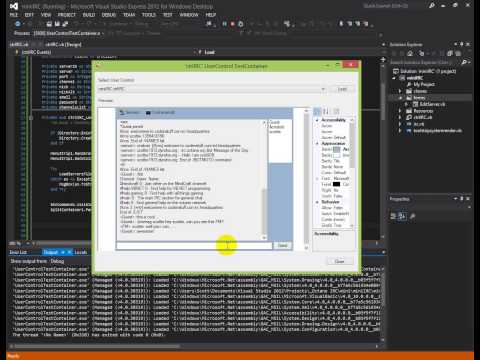The width and height of the screenshot is (480, 360).
Task: Open the HELP menu
Action: [x=211, y=15]
